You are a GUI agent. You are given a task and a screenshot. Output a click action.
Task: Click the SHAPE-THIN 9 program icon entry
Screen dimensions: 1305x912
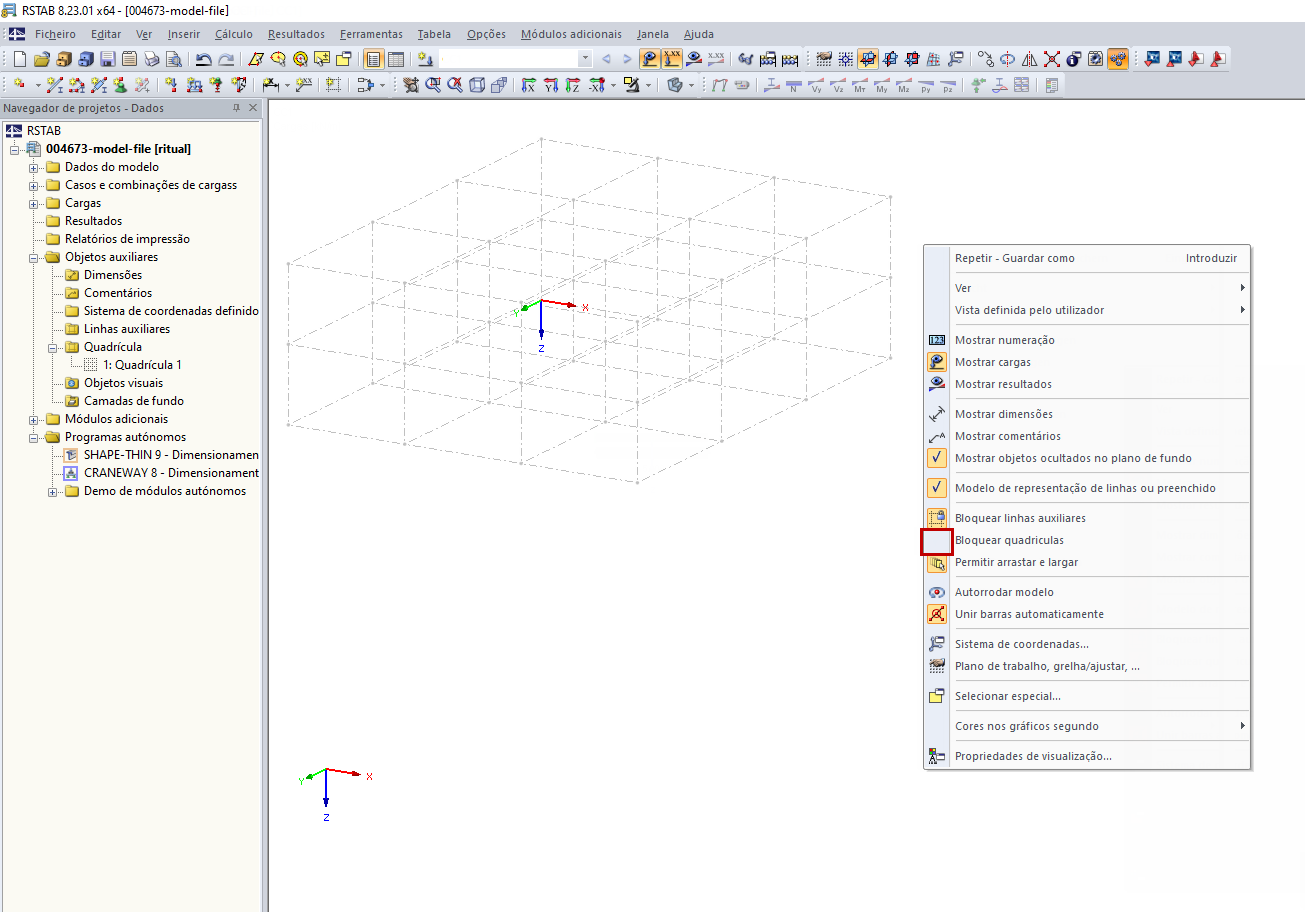click(71, 455)
